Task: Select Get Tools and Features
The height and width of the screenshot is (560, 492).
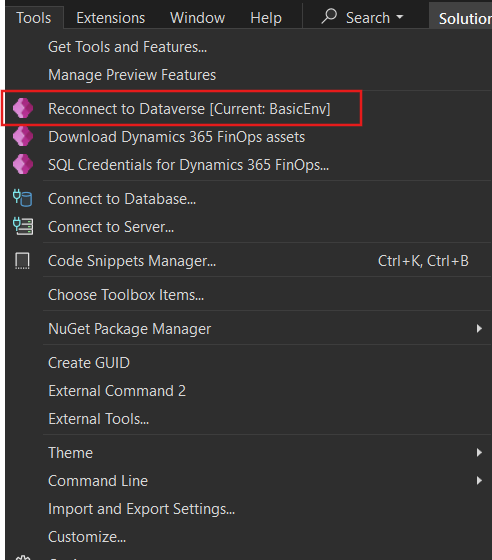Action: (127, 47)
